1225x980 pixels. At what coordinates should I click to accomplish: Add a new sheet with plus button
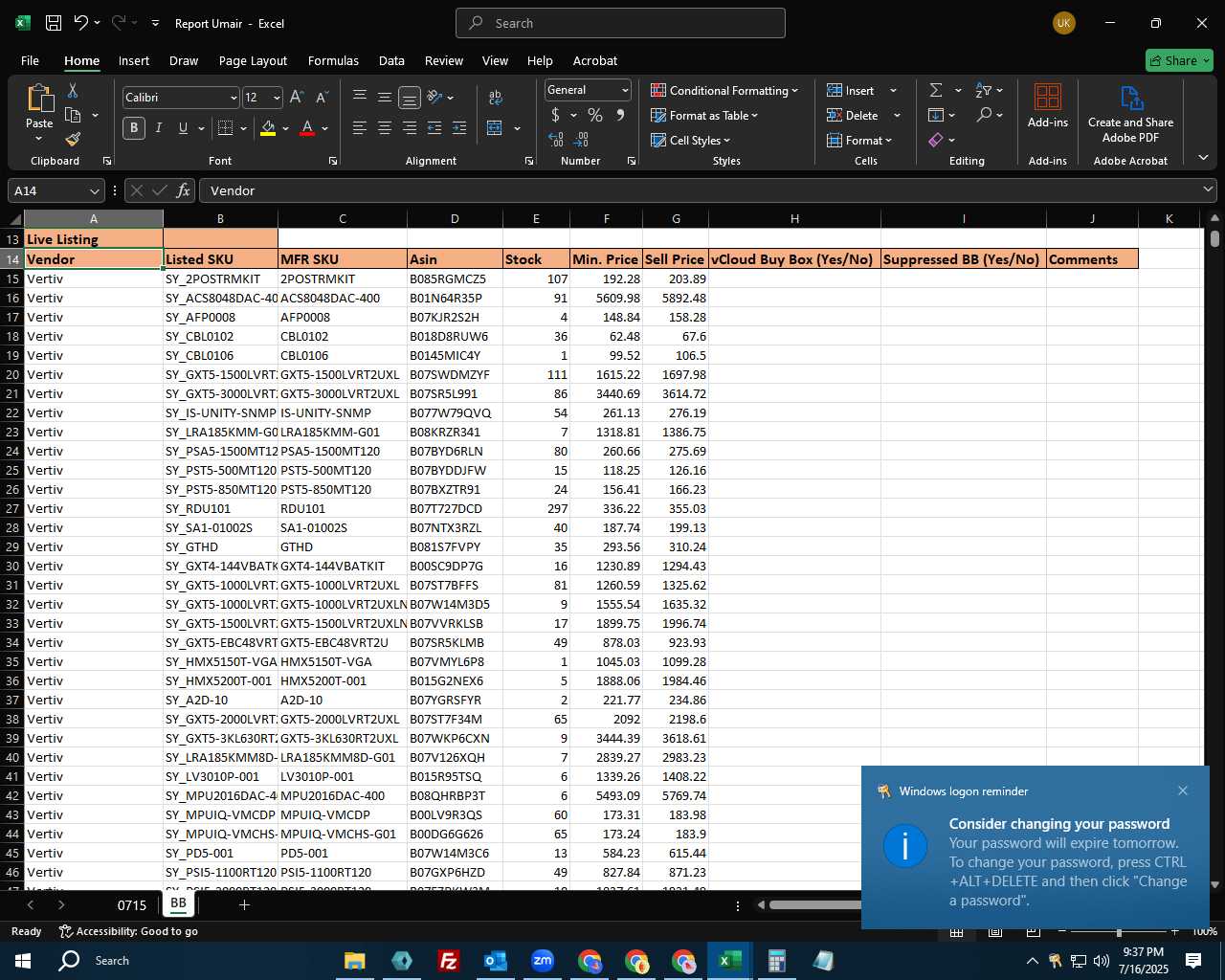(x=244, y=904)
